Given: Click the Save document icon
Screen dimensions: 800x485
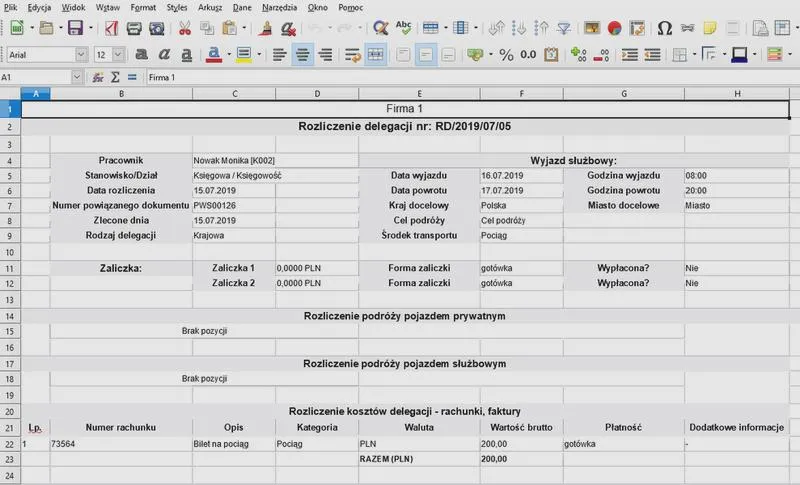Looking at the screenshot, I should click(x=75, y=28).
